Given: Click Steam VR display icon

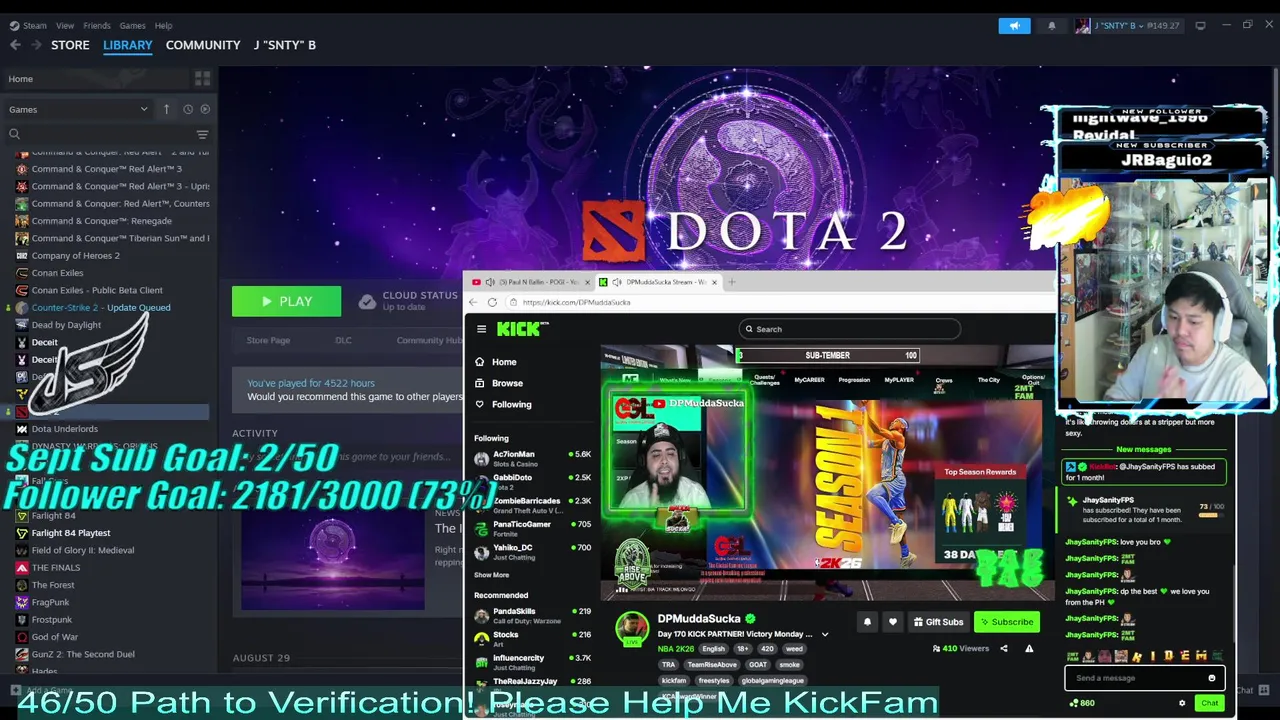Looking at the screenshot, I should 1200,26.
